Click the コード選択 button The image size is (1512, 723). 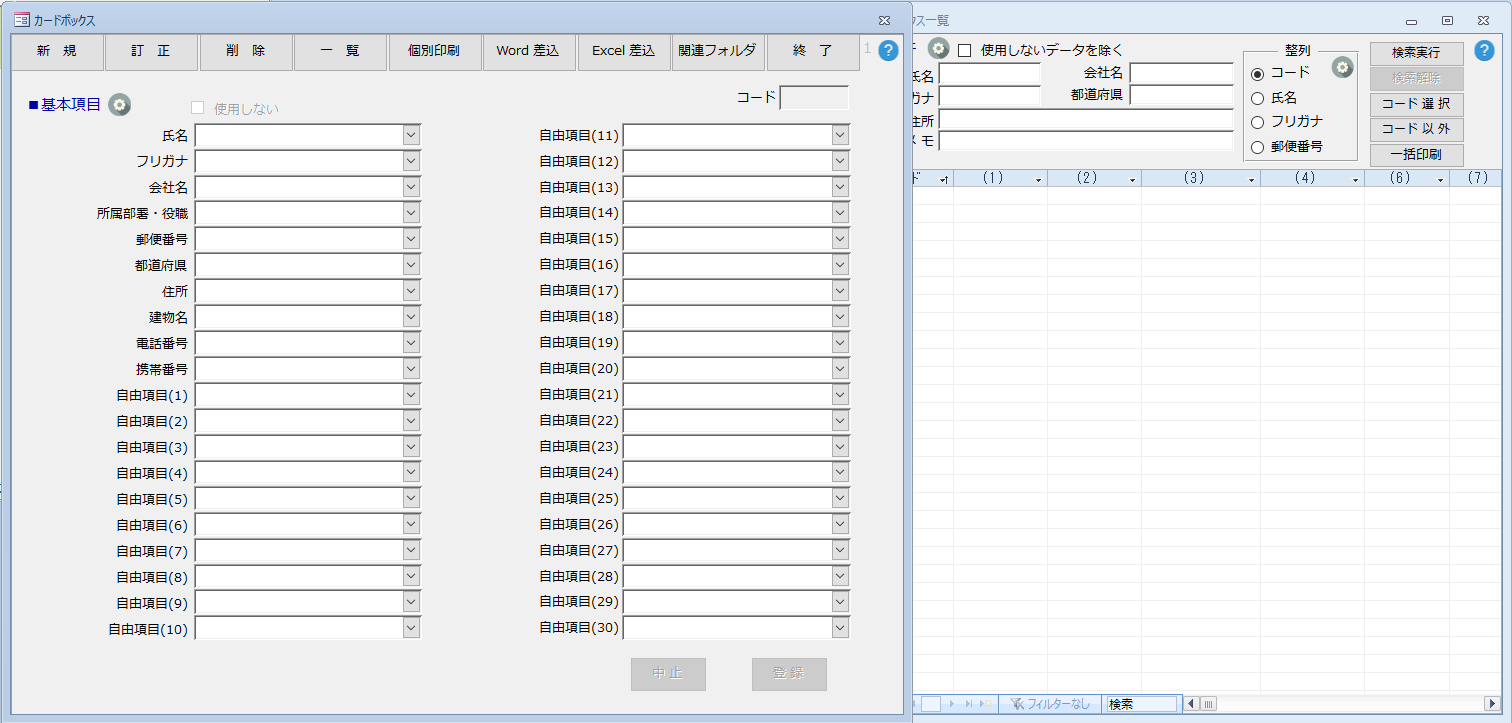pos(1416,104)
